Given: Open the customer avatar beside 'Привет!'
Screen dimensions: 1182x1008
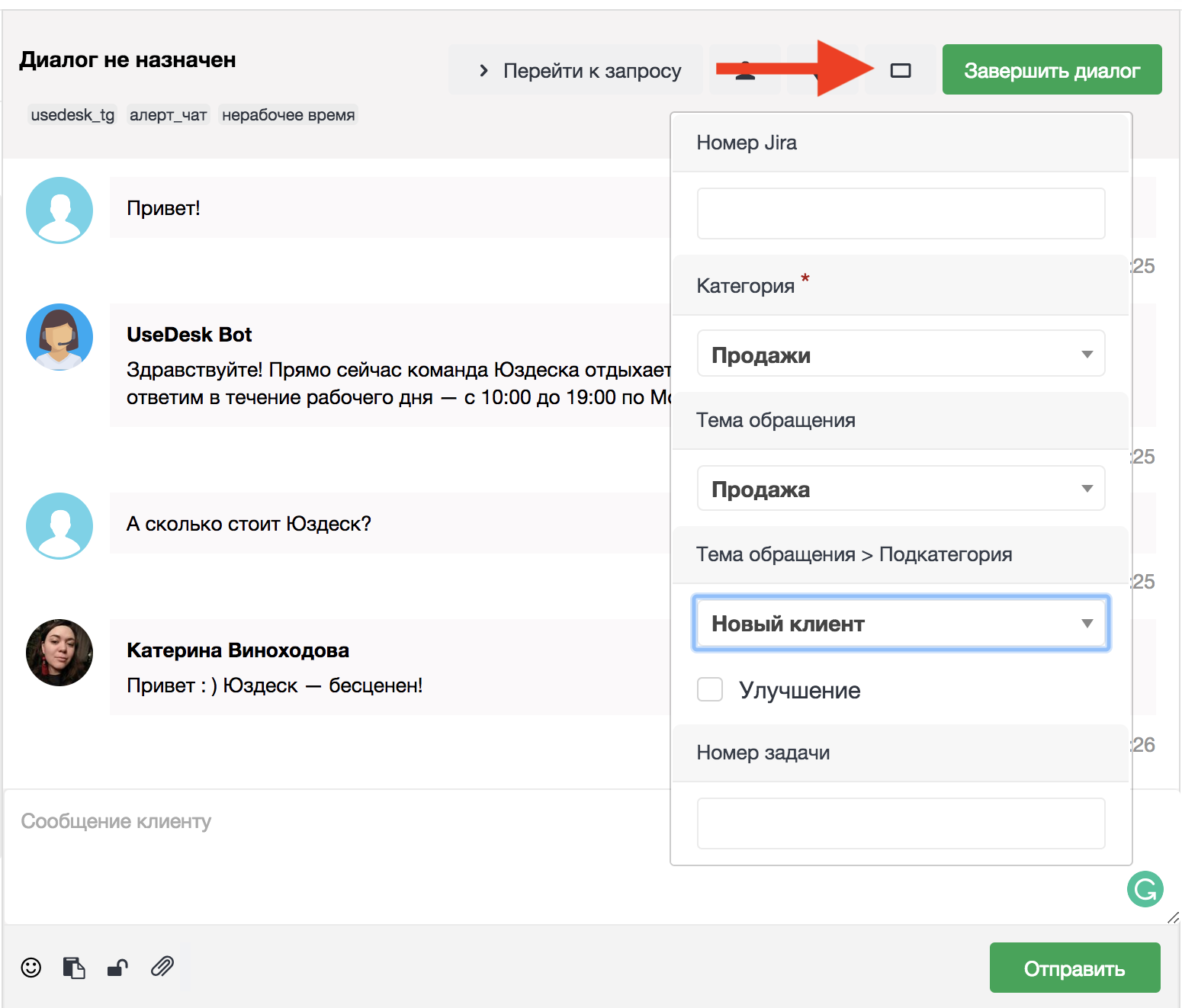Looking at the screenshot, I should click(x=59, y=210).
